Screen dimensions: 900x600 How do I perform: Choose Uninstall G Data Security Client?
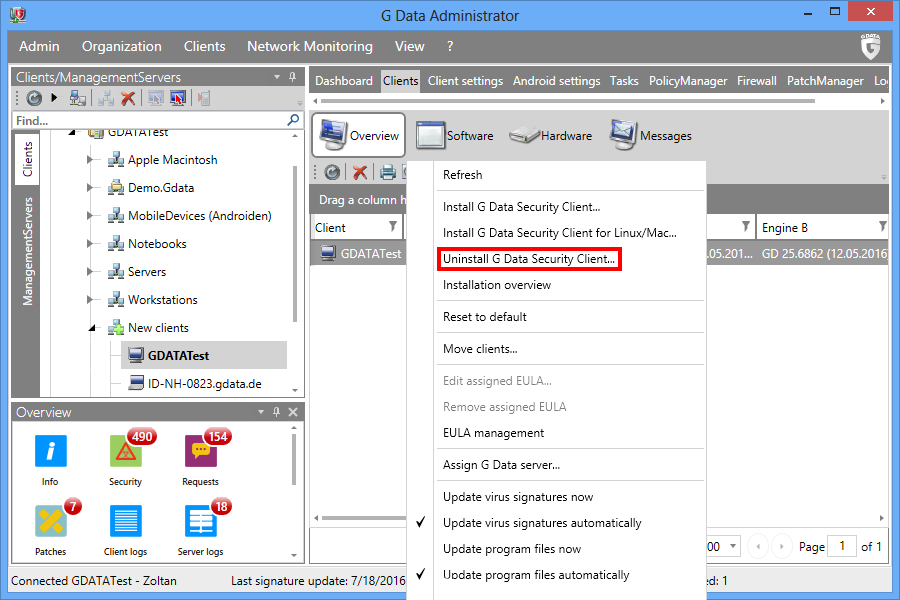pos(529,259)
